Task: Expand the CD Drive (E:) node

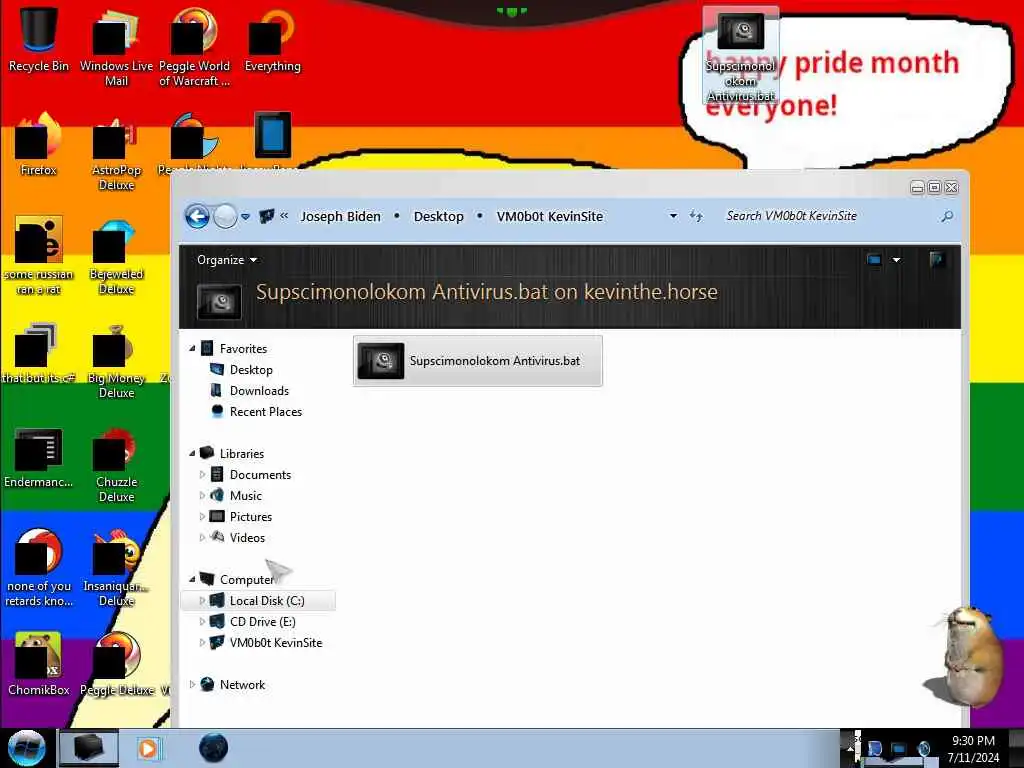Action: coord(202,622)
